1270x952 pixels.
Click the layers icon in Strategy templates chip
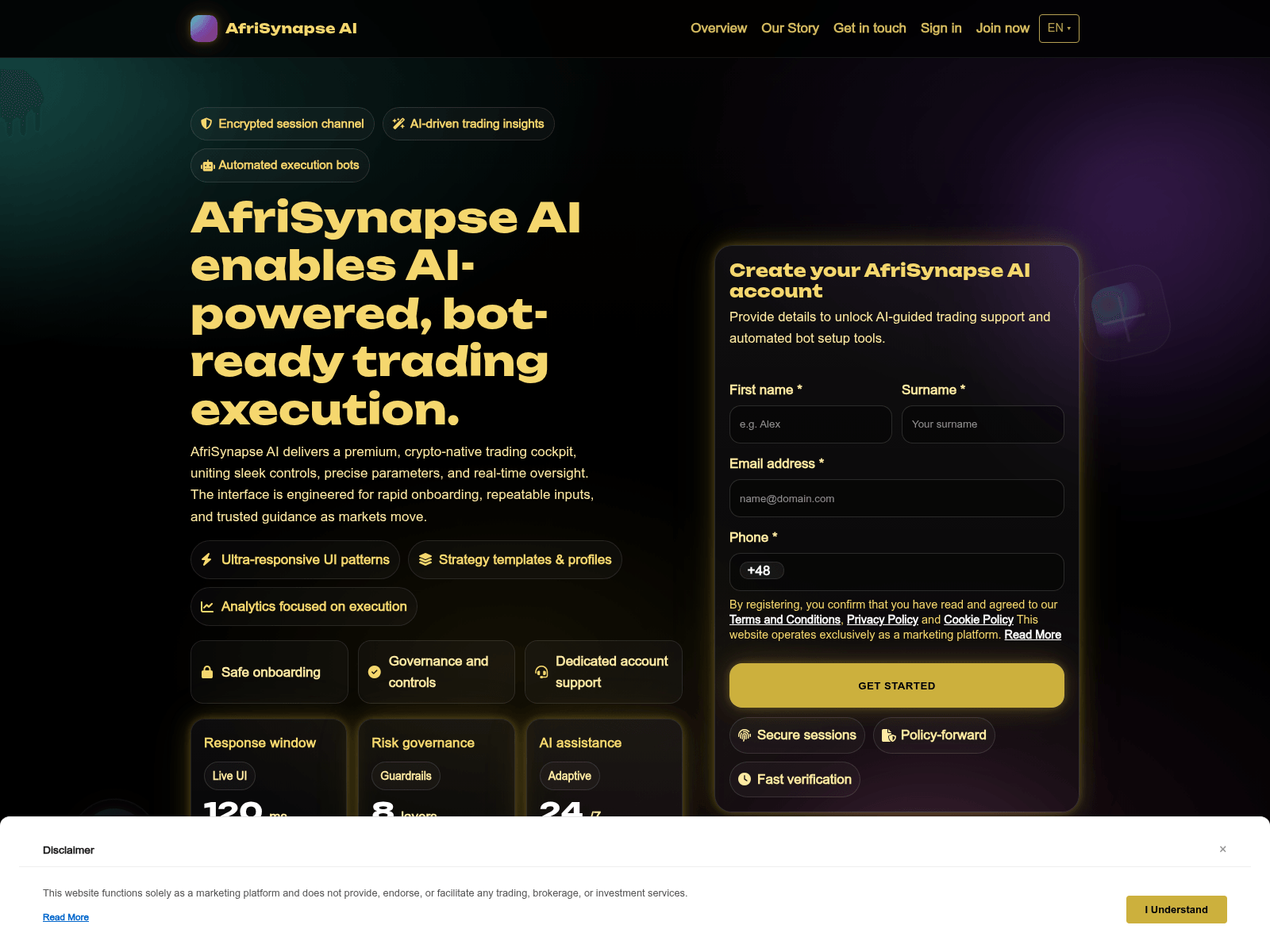425,559
